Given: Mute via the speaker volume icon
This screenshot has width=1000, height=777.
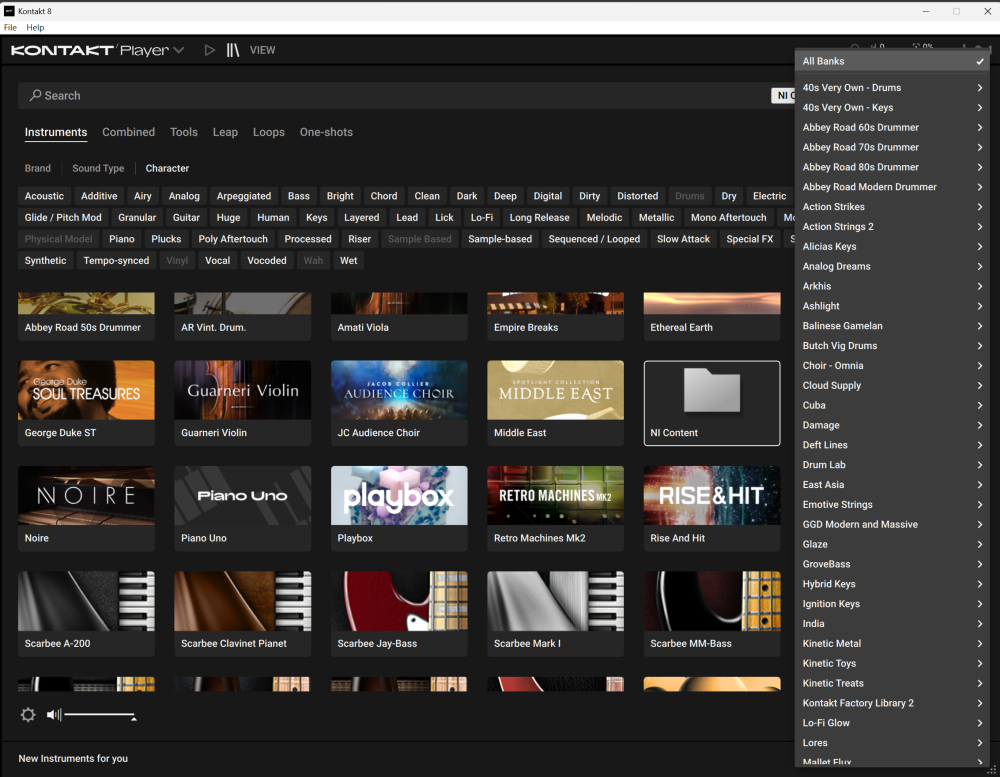Looking at the screenshot, I should tap(54, 714).
